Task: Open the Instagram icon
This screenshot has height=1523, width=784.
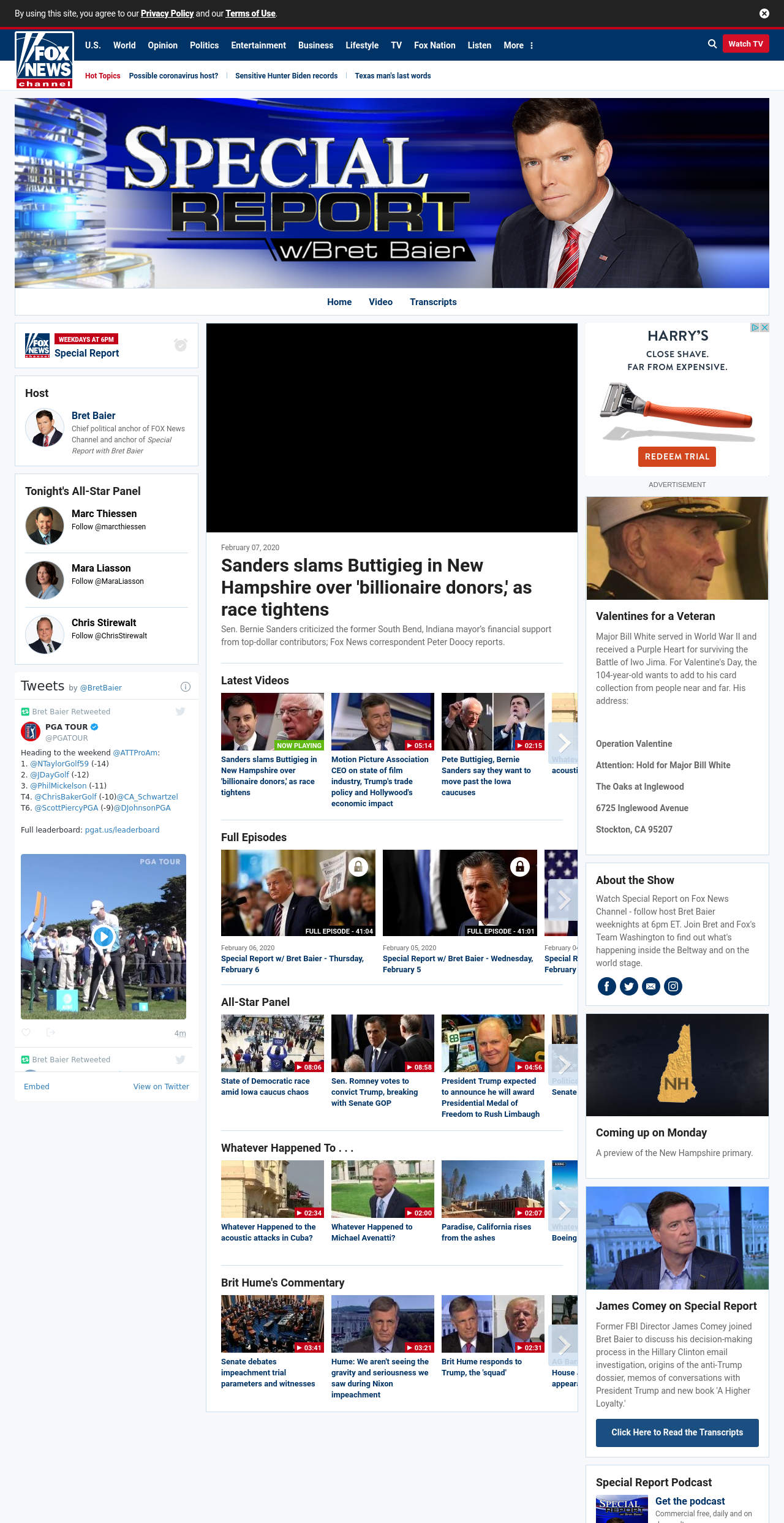Action: [673, 986]
